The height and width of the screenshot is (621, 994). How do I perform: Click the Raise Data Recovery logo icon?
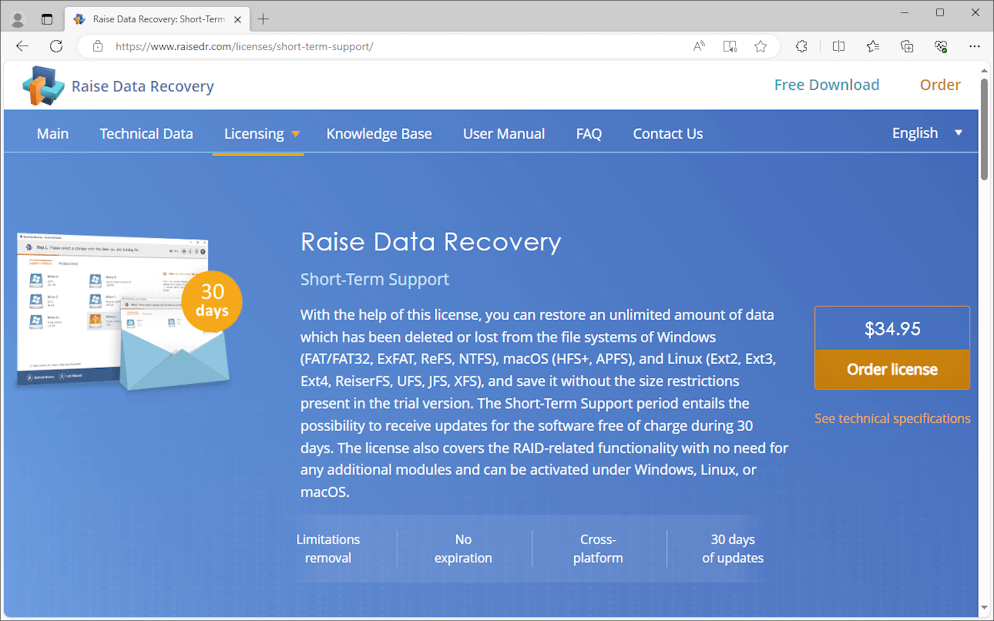click(42, 86)
